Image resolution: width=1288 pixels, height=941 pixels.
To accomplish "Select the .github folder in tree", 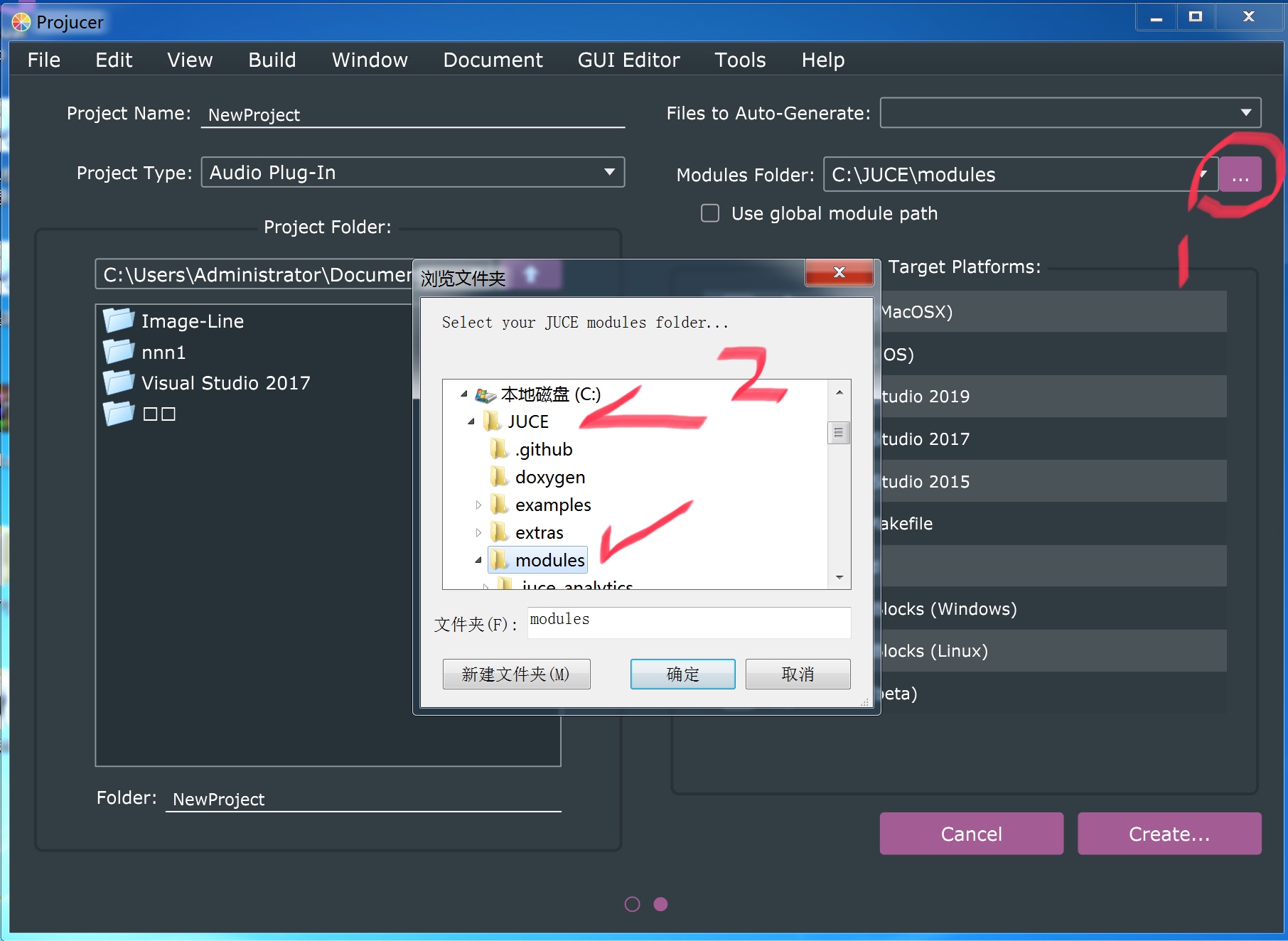I will pyautogui.click(x=543, y=449).
